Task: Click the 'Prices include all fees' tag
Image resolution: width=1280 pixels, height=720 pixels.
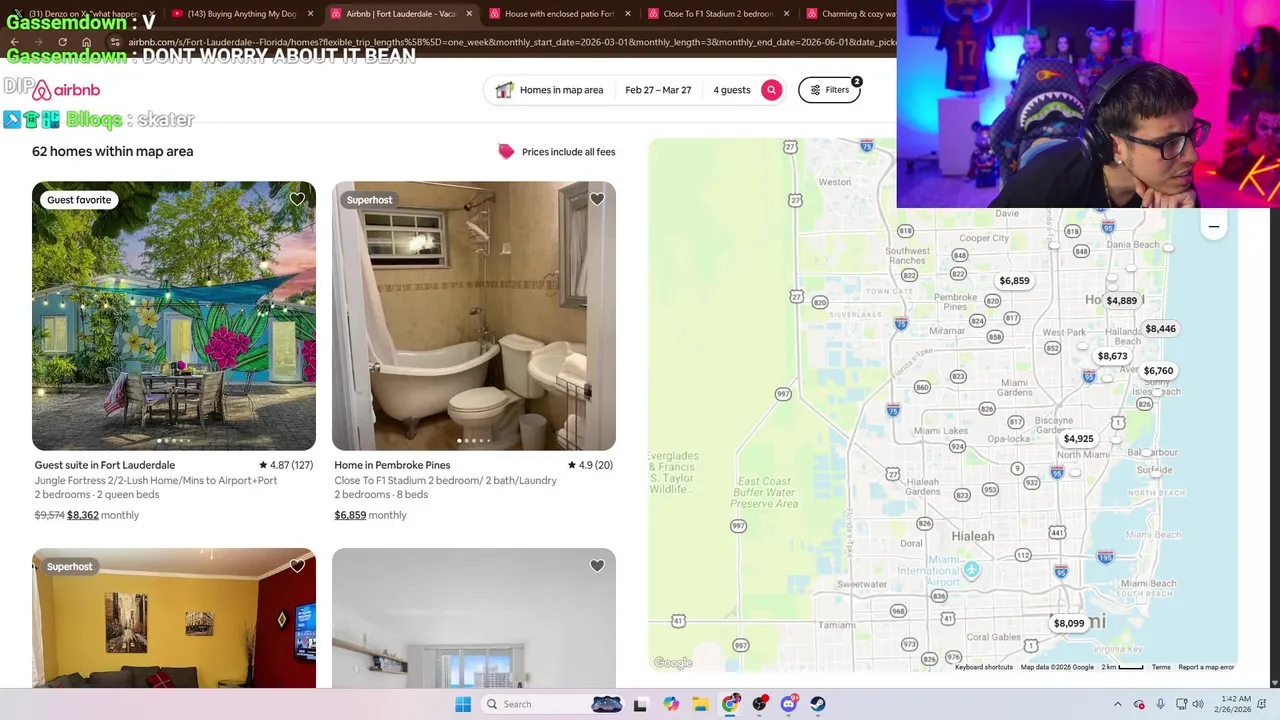Action: [x=557, y=152]
